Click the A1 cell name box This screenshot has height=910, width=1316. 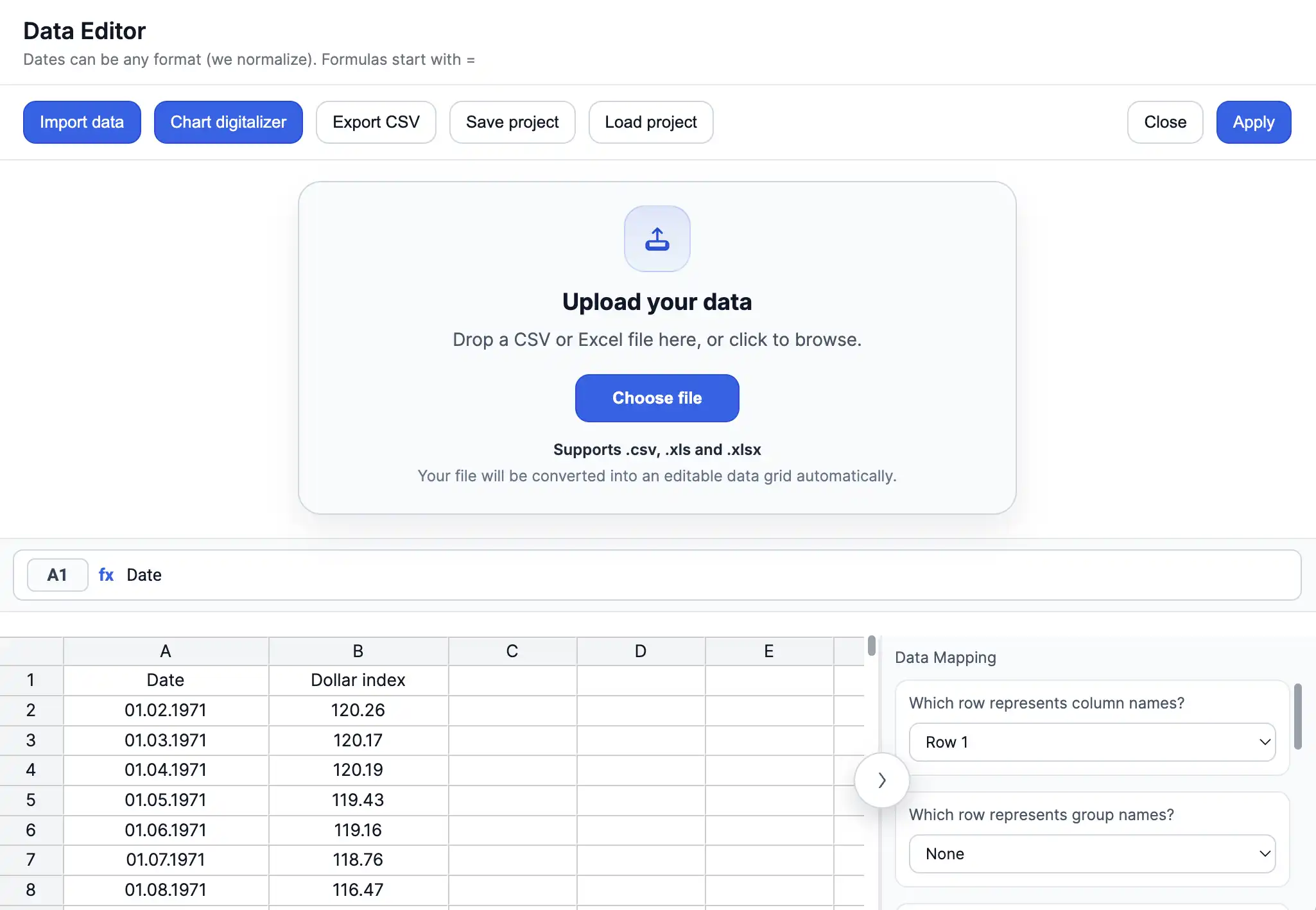tap(56, 575)
